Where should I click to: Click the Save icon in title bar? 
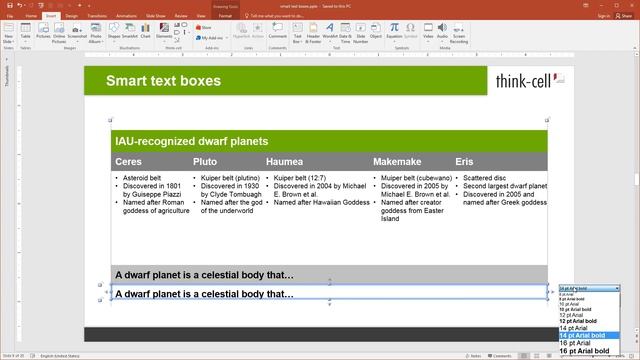[10, 5]
